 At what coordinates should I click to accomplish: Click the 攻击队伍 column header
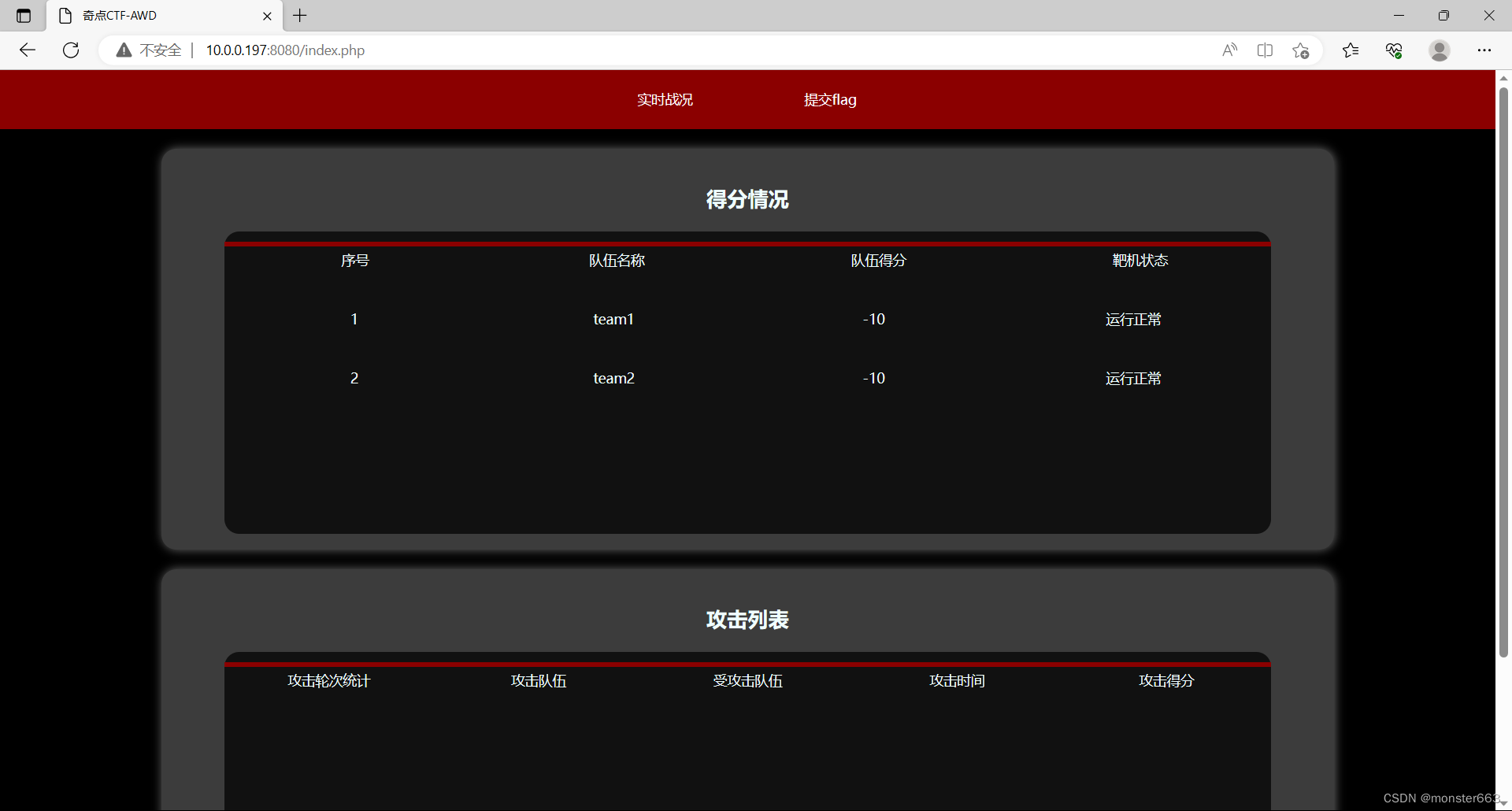pyautogui.click(x=539, y=681)
